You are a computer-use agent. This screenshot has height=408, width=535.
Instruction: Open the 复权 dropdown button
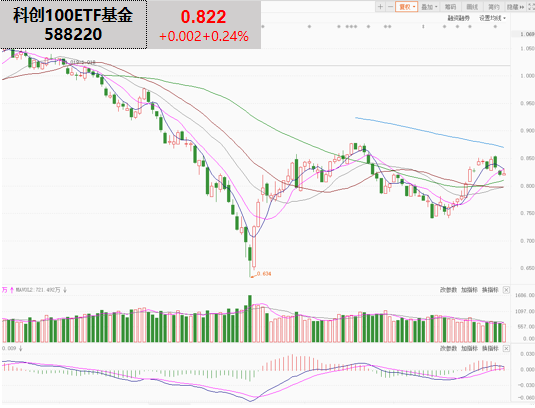406,7
